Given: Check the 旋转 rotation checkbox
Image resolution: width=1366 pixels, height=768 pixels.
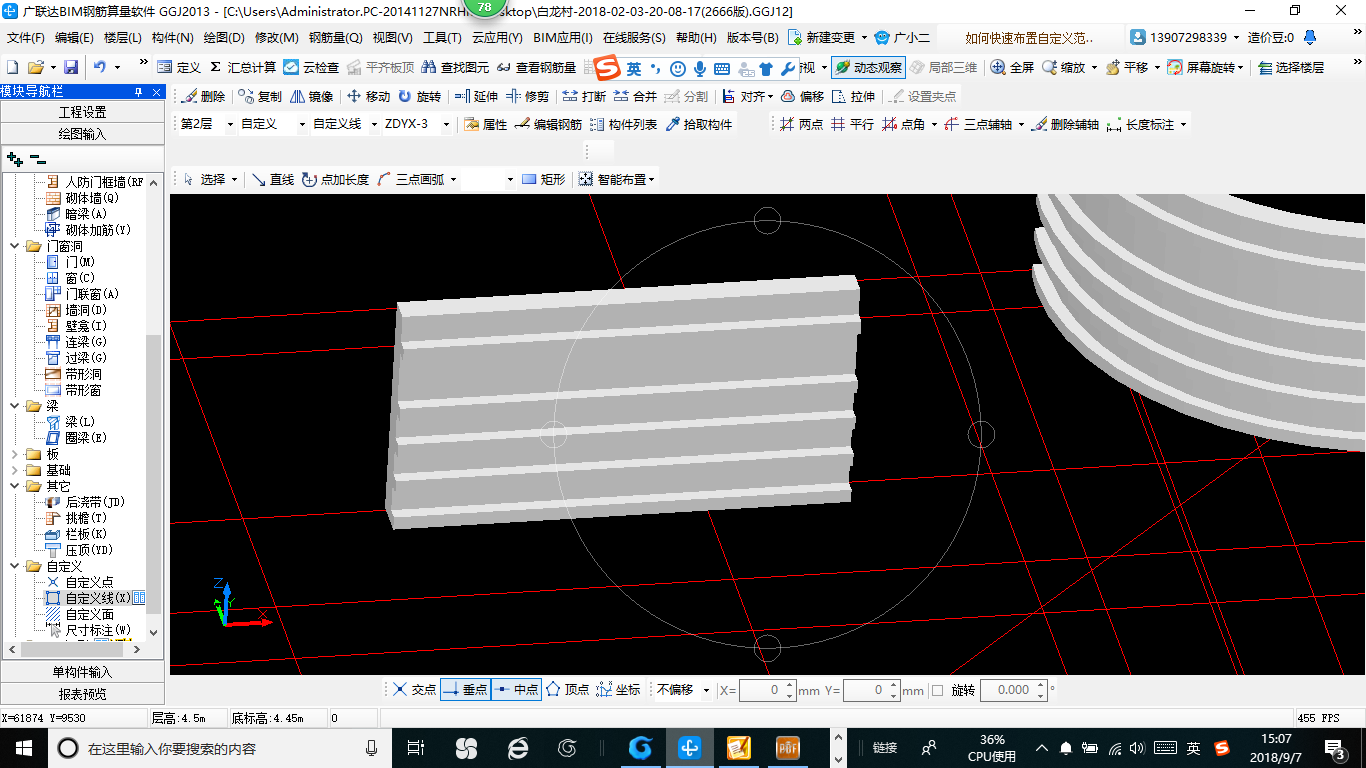Looking at the screenshot, I should click(x=937, y=690).
